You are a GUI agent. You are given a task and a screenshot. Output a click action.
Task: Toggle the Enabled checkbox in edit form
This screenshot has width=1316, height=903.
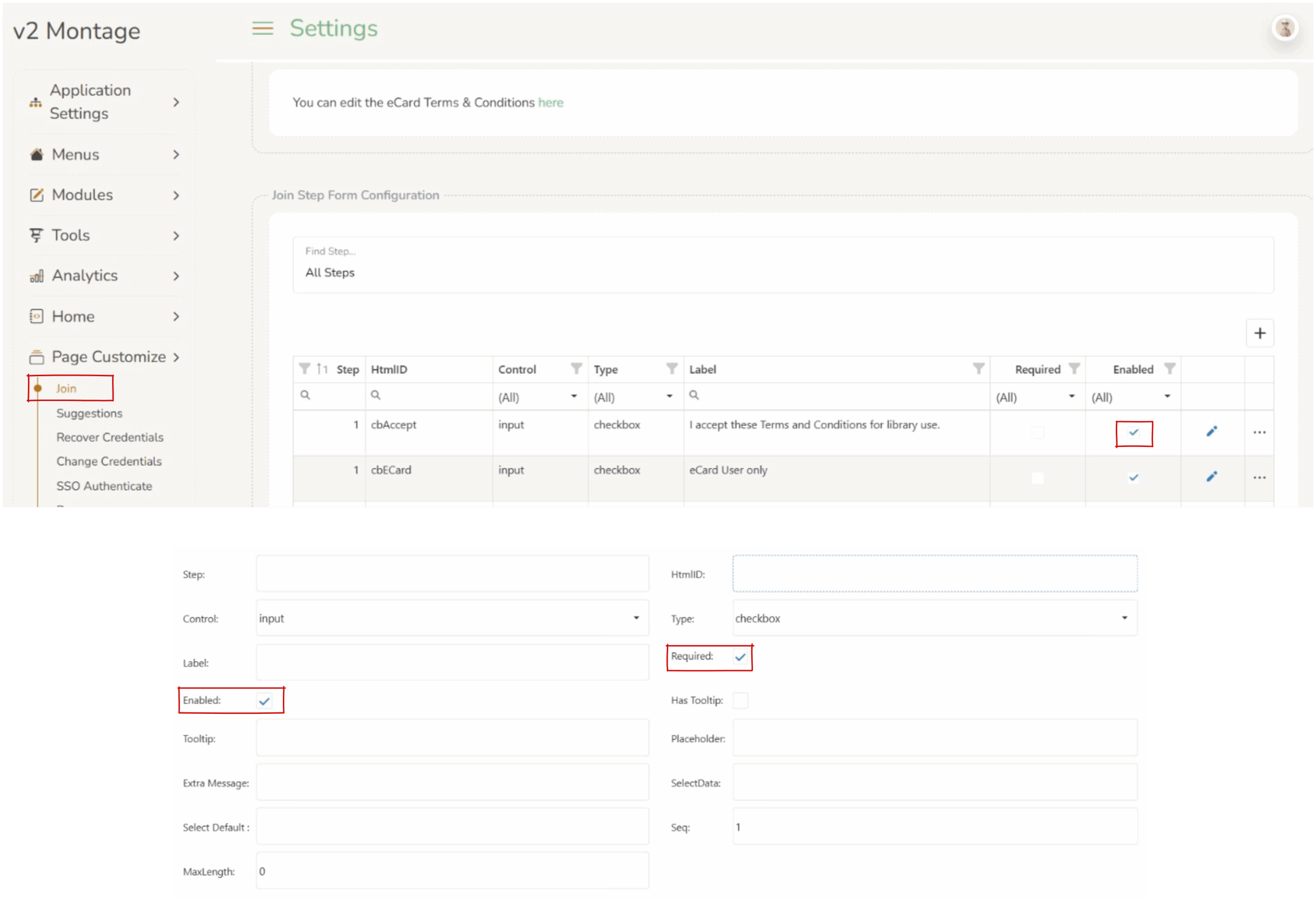(264, 701)
